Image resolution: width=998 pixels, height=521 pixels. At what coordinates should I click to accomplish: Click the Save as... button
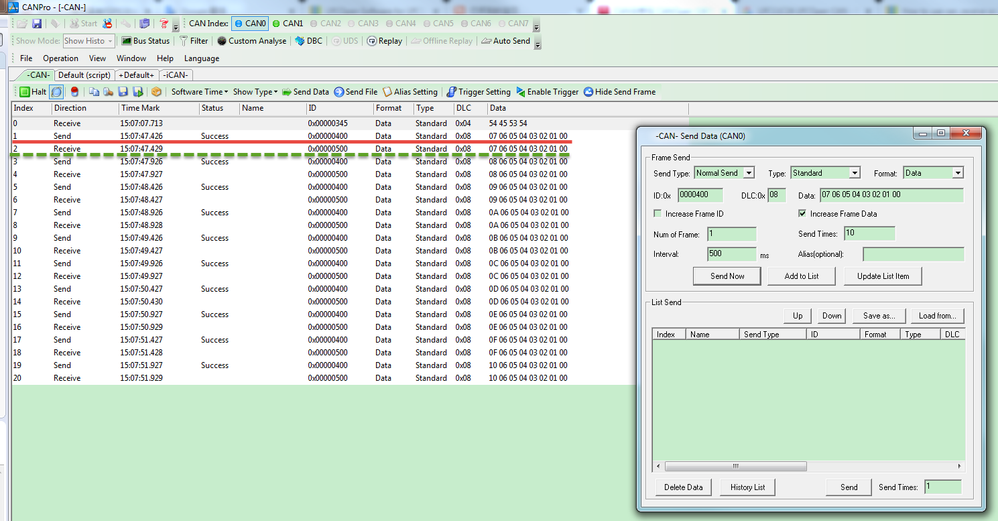tap(879, 316)
